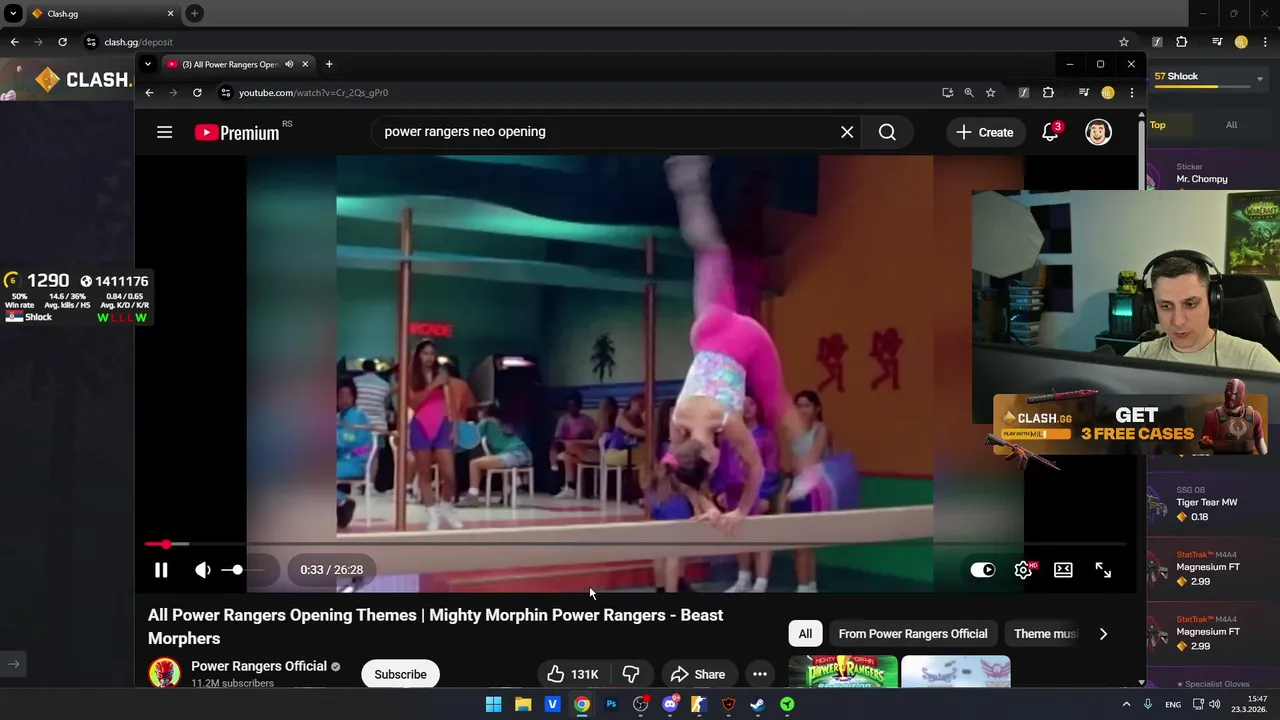The width and height of the screenshot is (1280, 720).
Task: Bookmark Clash.gg page with star icon
Action: point(1124,42)
